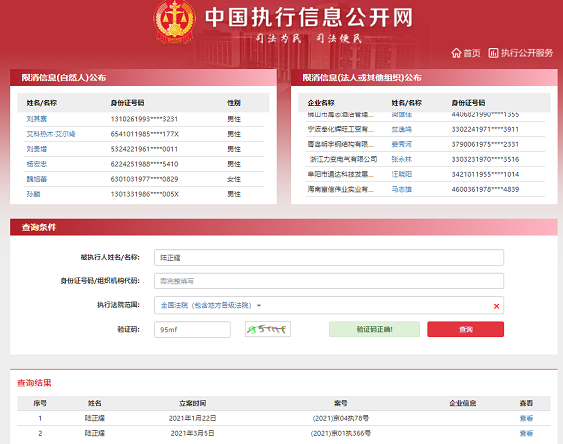Screen dimensions: 563x444
Task: Click 性别 column header
Action: point(234,103)
